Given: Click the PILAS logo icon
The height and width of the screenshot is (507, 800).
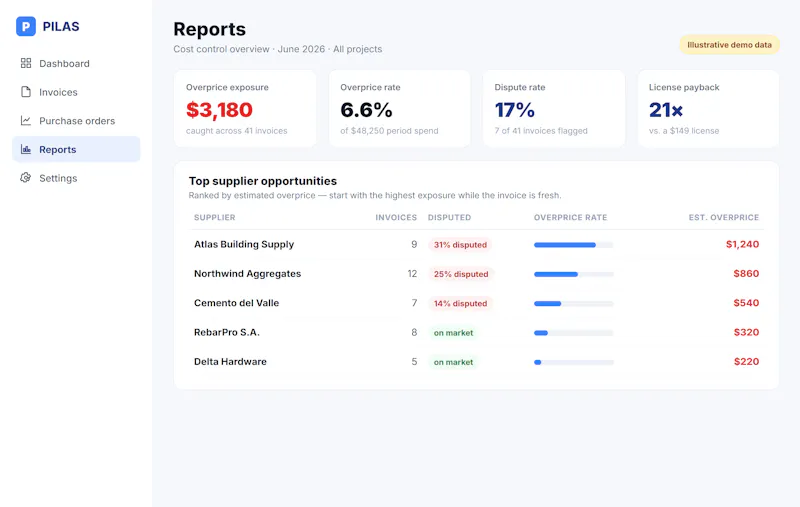Looking at the screenshot, I should click(x=26, y=26).
